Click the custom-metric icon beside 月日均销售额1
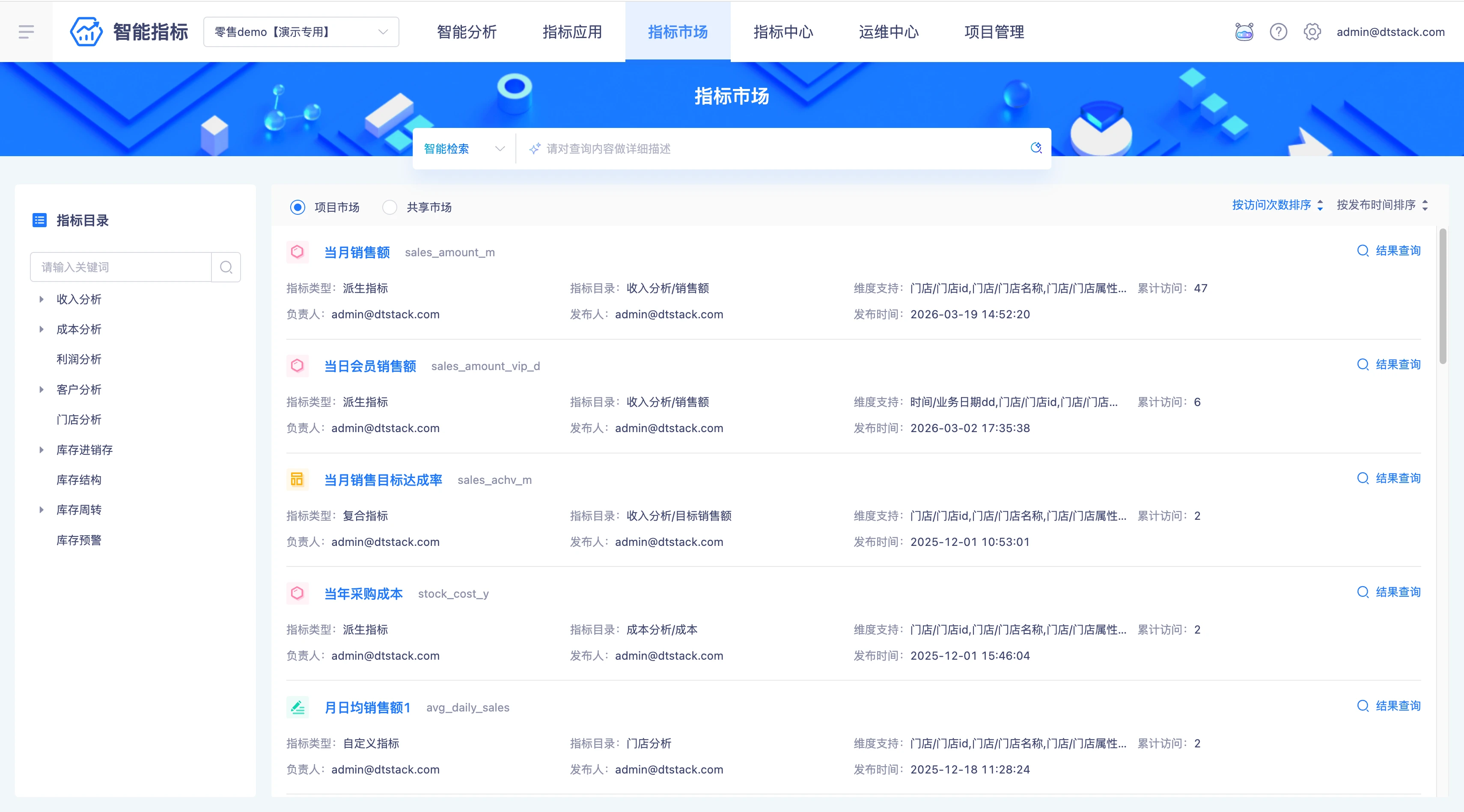1464x812 pixels. click(297, 707)
